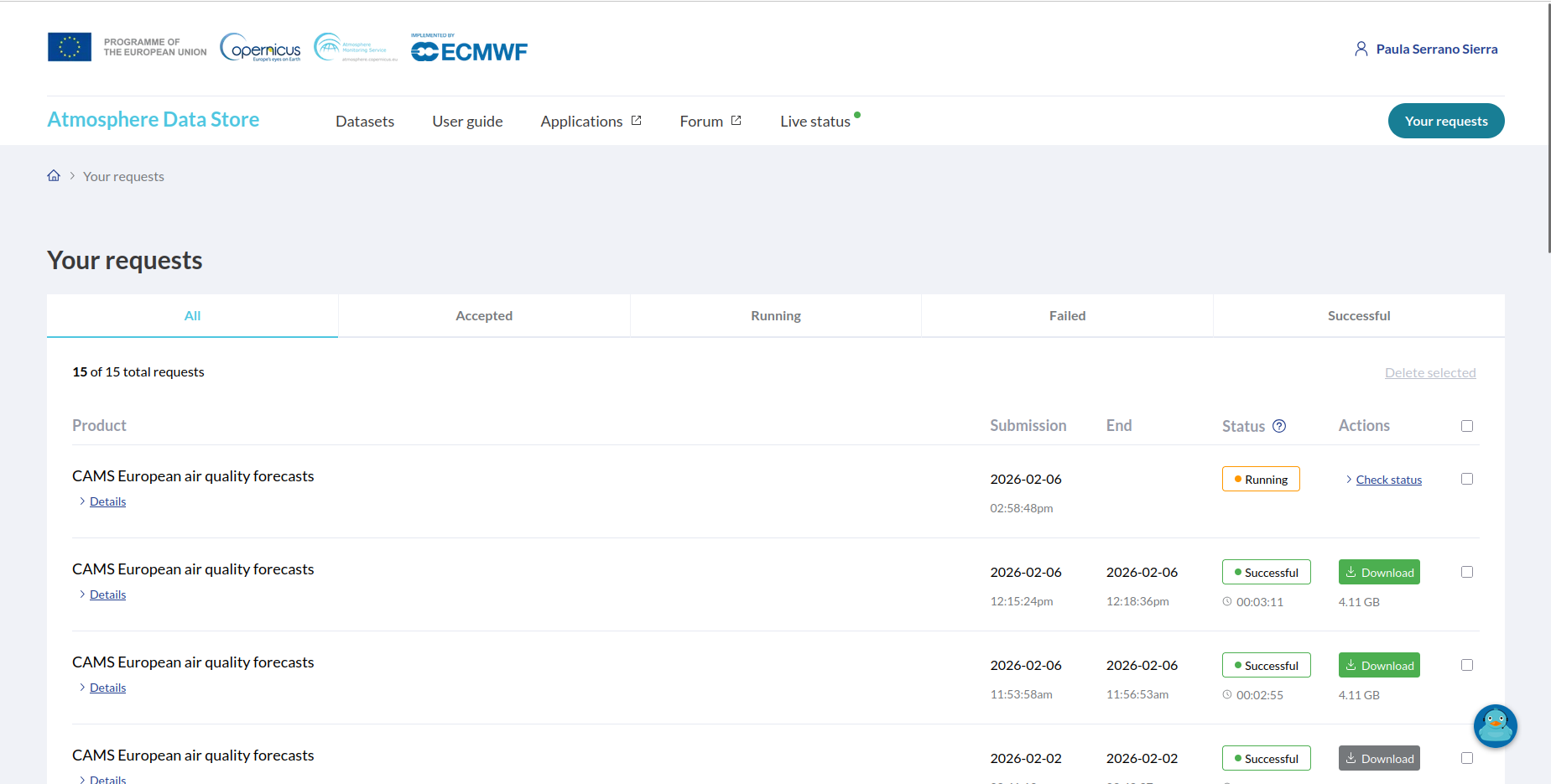Image resolution: width=1551 pixels, height=784 pixels.
Task: Go home via breadcrumb house icon
Action: pos(54,175)
